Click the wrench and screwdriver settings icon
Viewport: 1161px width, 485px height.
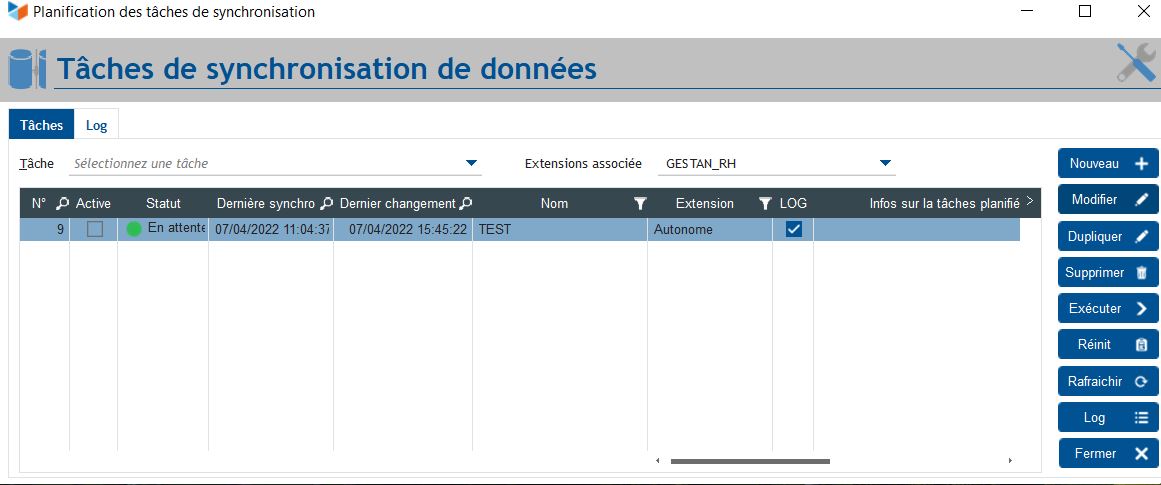[x=1135, y=63]
